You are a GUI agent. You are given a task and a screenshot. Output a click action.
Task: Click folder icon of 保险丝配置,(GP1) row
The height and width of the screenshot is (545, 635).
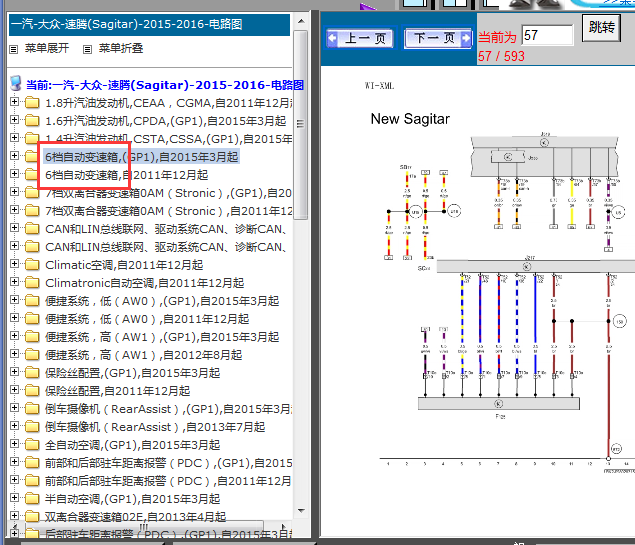pyautogui.click(x=32, y=373)
